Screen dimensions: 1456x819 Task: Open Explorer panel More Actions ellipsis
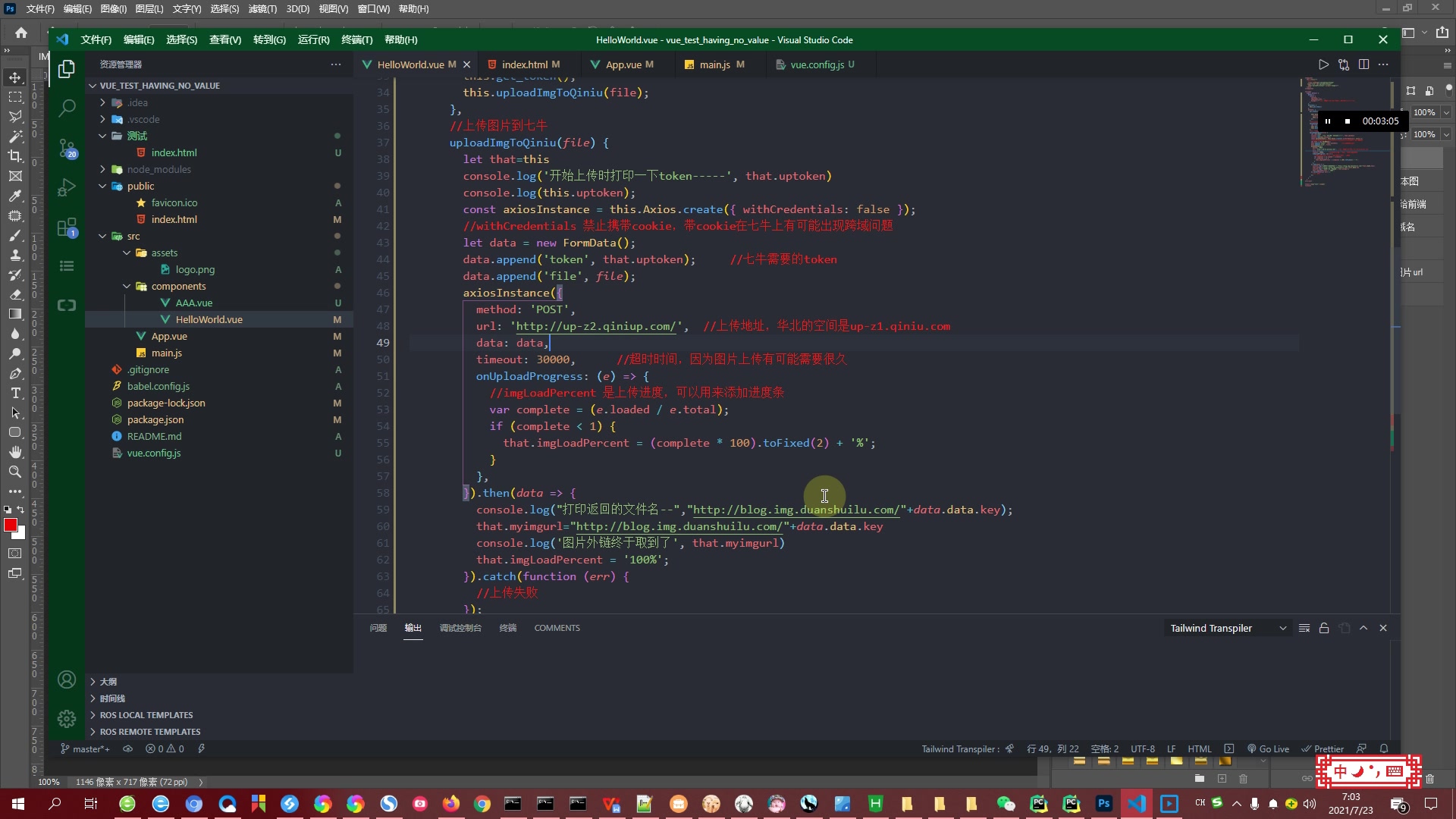coord(336,64)
